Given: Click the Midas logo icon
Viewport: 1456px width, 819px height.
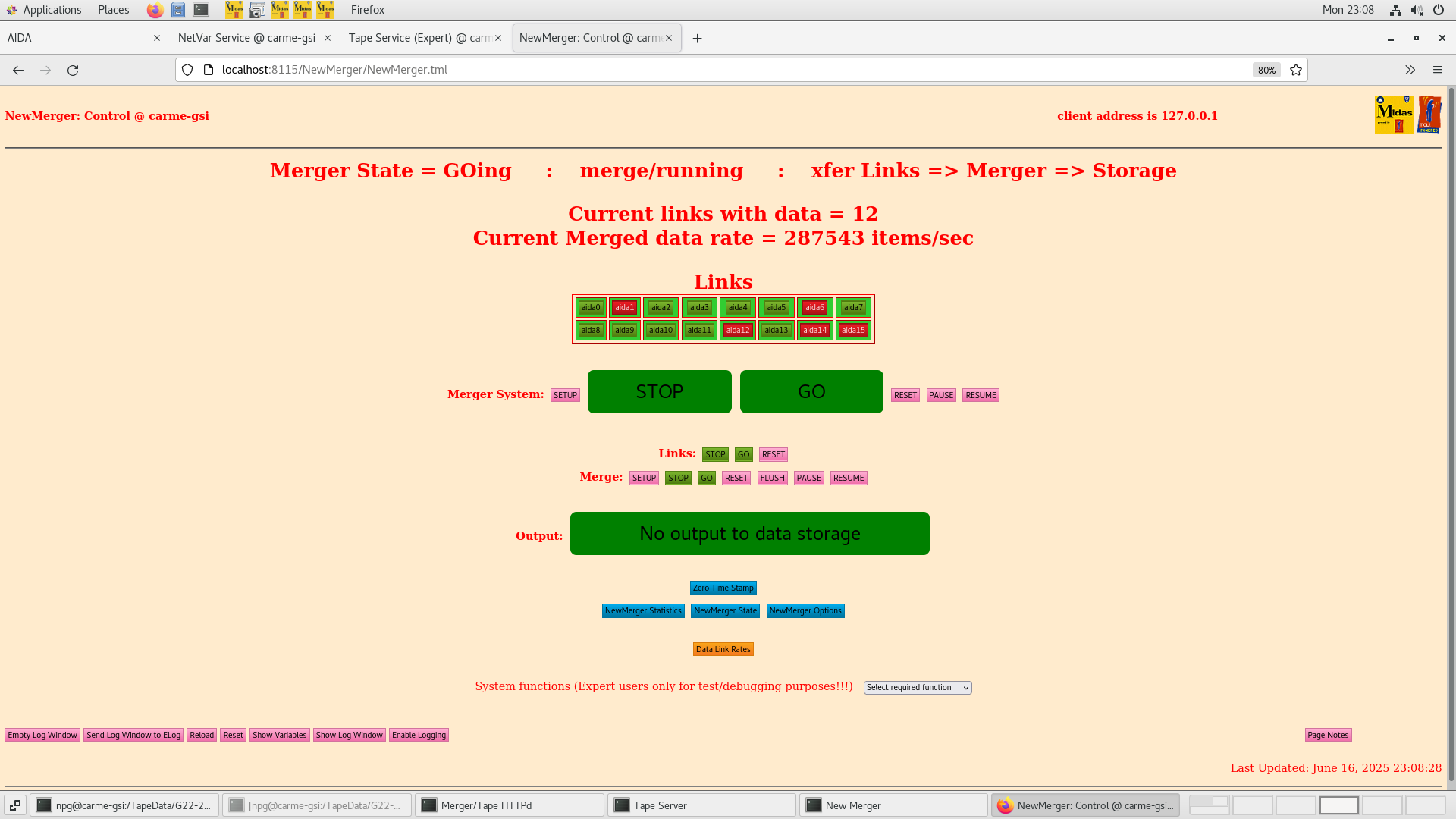Looking at the screenshot, I should point(1393,115).
